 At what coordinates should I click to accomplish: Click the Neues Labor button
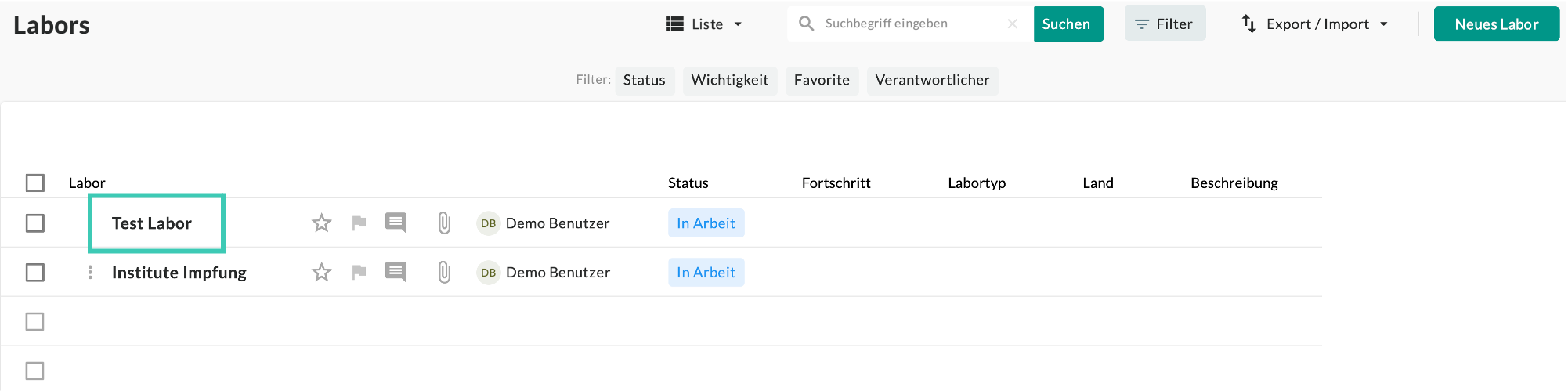click(x=1496, y=24)
